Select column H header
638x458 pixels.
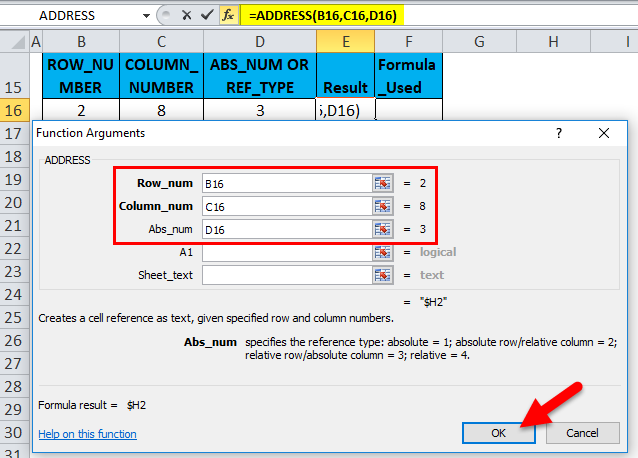[x=553, y=41]
